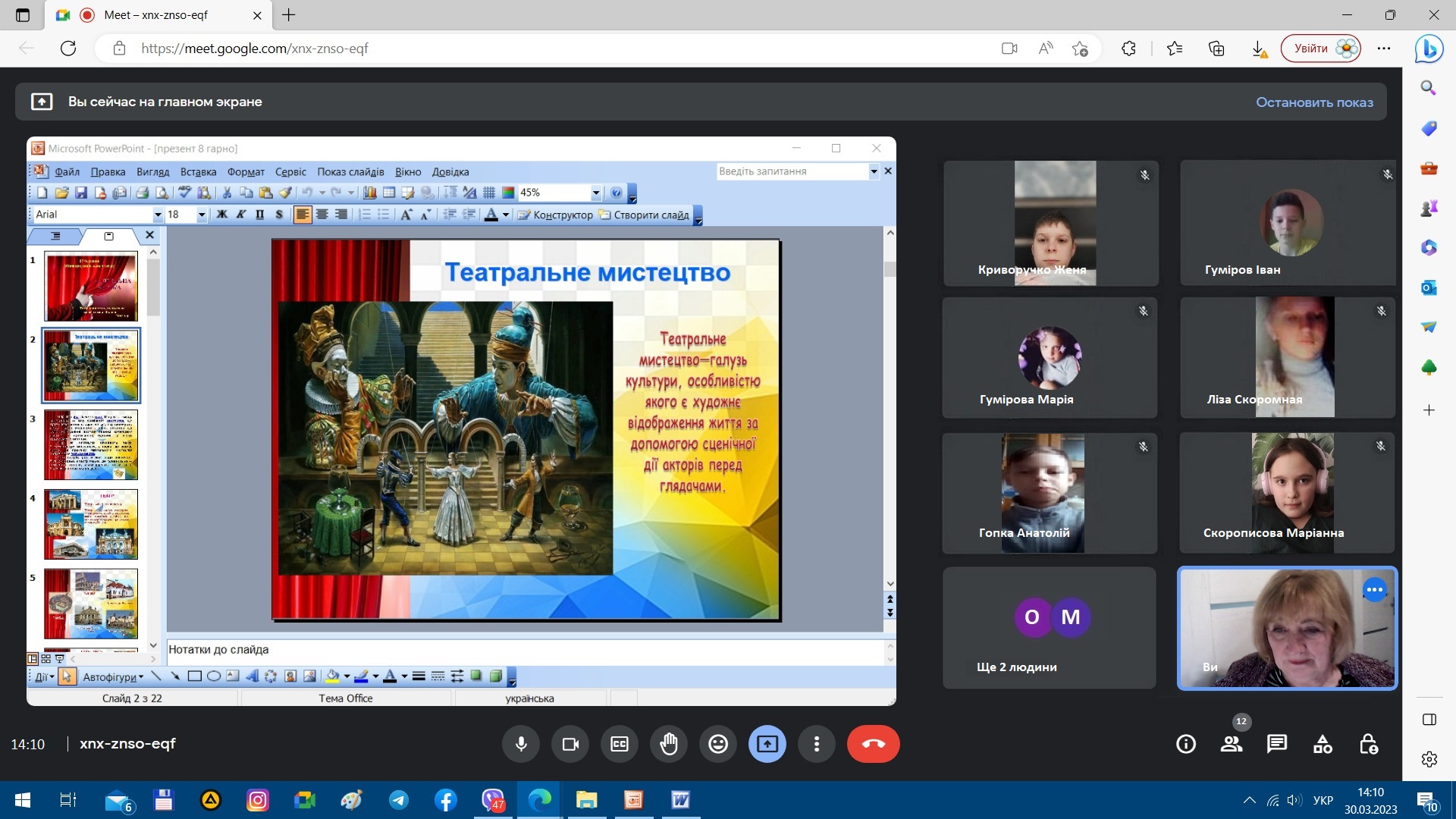The height and width of the screenshot is (819, 1456).
Task: Expand the 45% zoom dropdown
Action: click(x=595, y=193)
